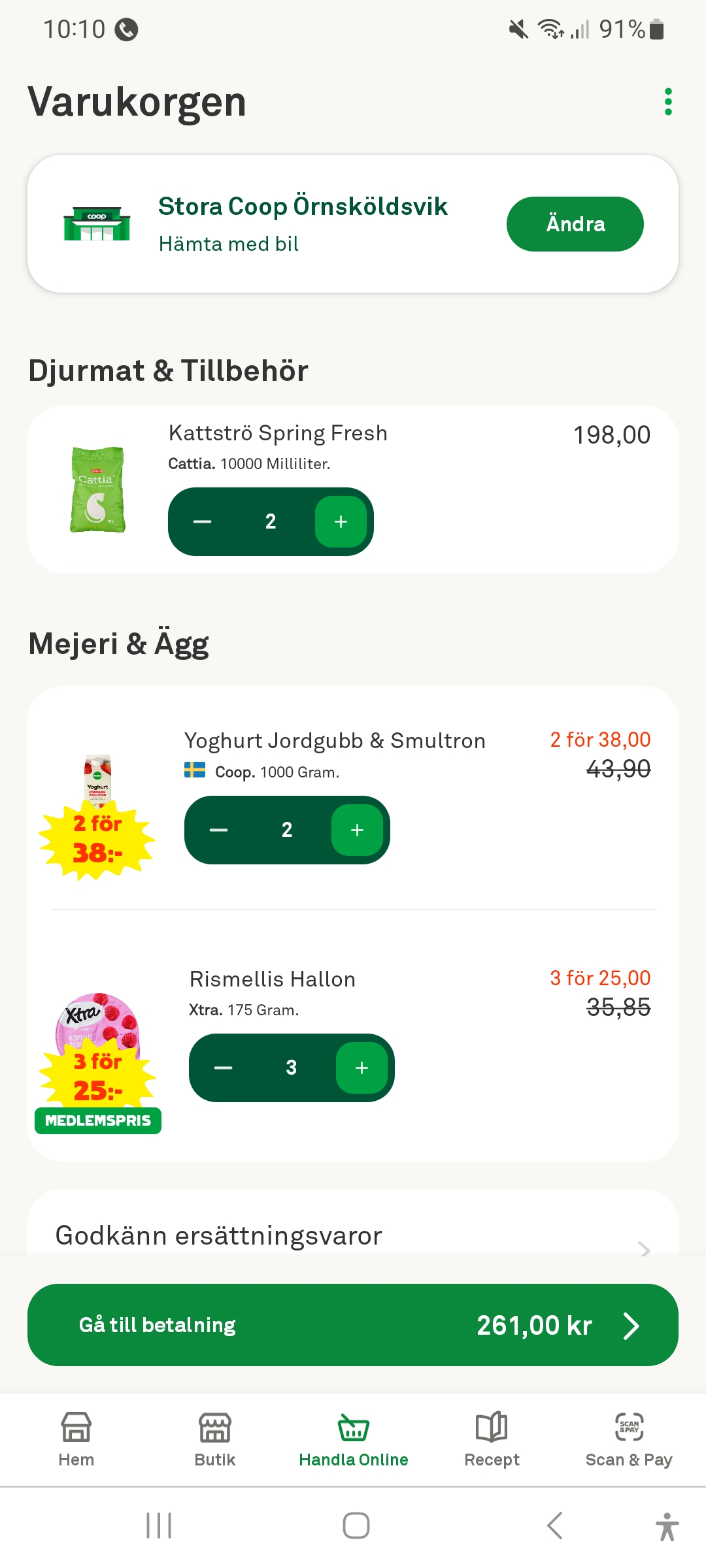This screenshot has width=706, height=1568.
Task: Reduce Rismellis Hallon quantity by one
Action: click(224, 1068)
